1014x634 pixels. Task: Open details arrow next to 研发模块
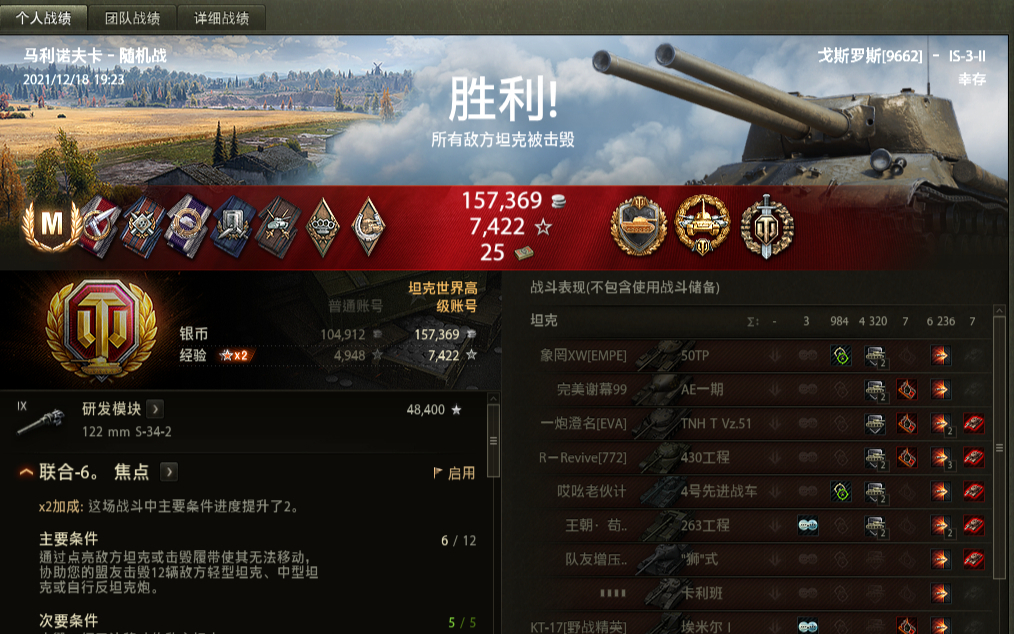(x=155, y=409)
